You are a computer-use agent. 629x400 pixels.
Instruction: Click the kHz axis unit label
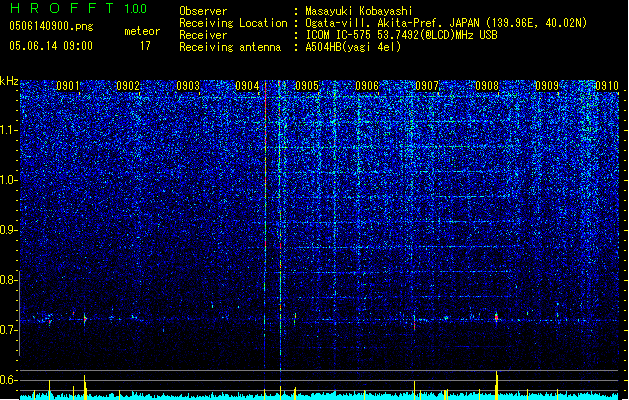click(x=9, y=81)
